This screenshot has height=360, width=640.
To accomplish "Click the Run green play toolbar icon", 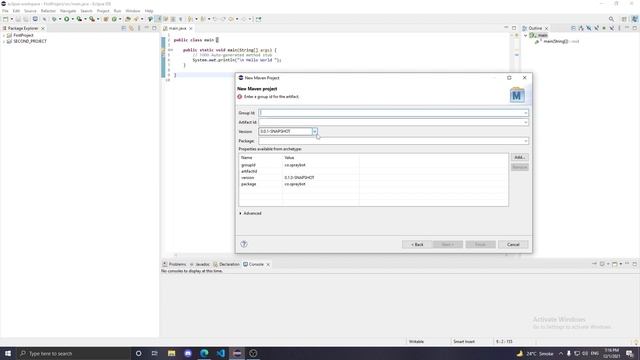I will click(67, 19).
